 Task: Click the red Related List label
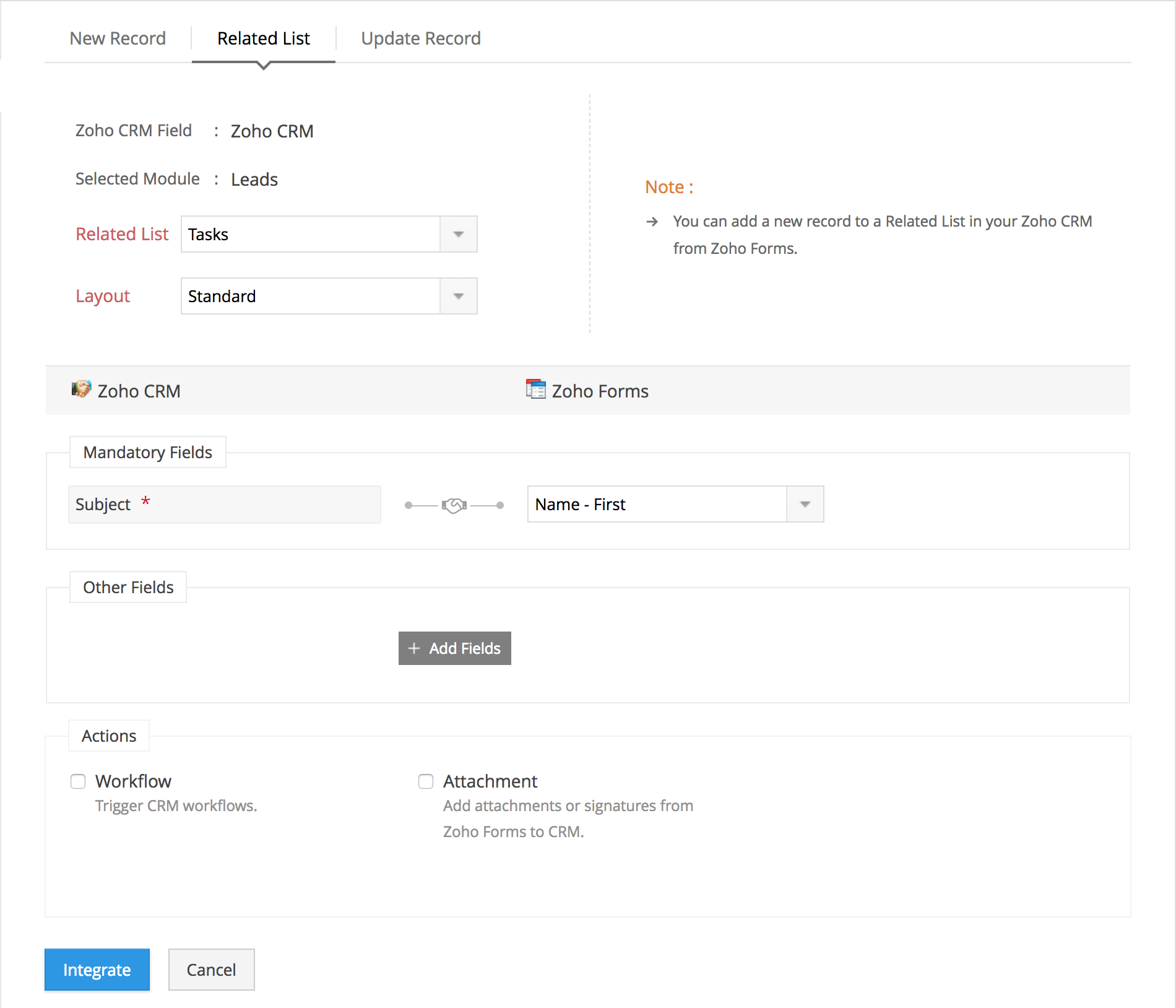coord(122,234)
